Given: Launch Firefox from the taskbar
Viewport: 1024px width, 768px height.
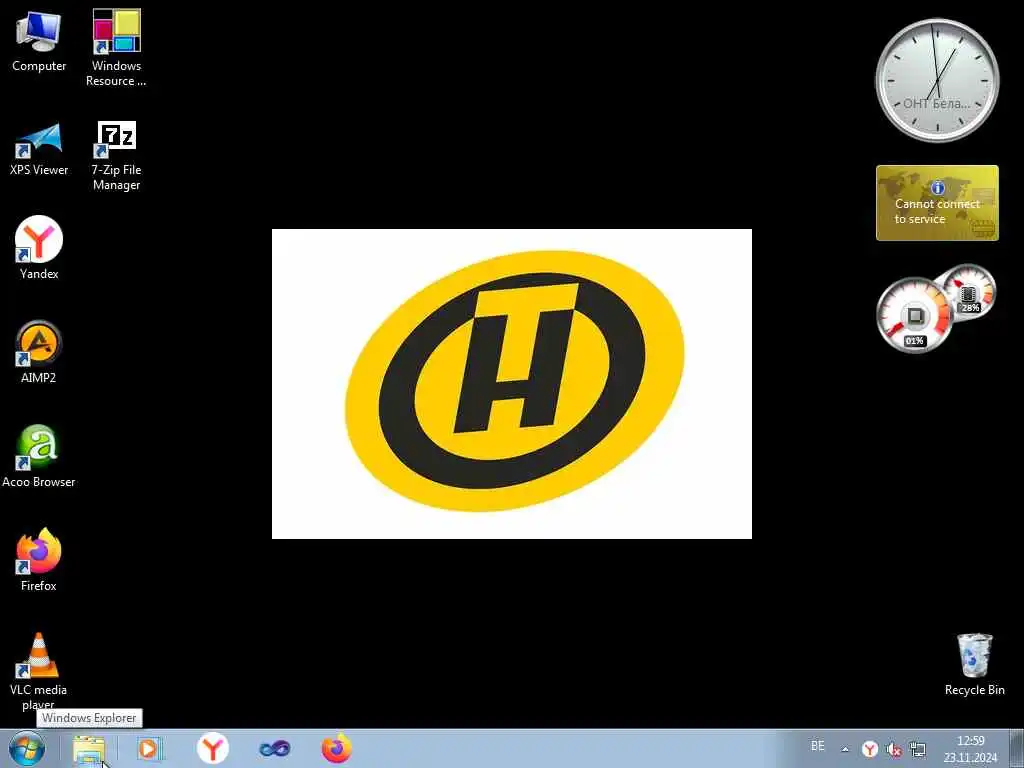Looking at the screenshot, I should coord(337,748).
